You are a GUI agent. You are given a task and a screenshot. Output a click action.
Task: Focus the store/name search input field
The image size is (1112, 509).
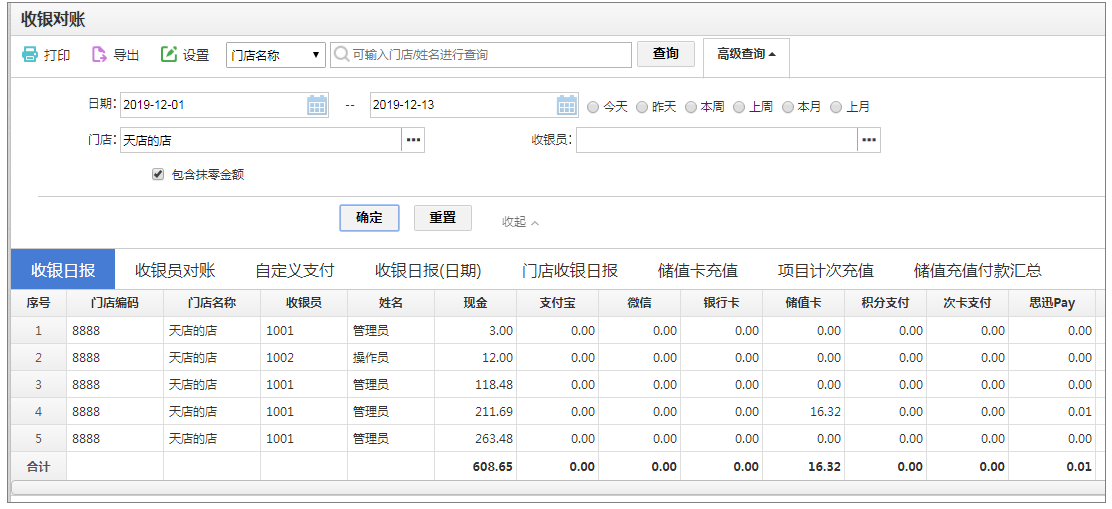(481, 55)
